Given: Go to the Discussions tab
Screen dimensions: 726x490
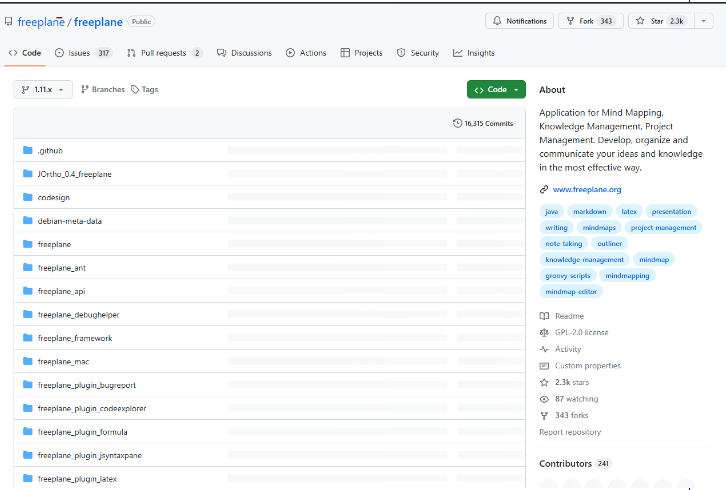Looking at the screenshot, I should click(244, 53).
